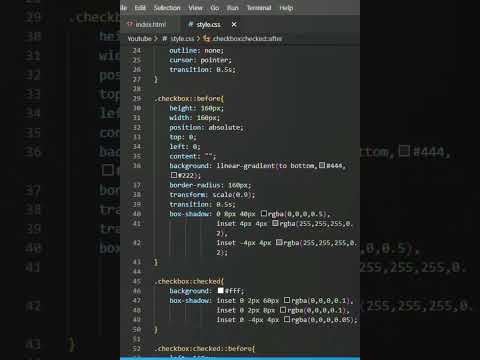The image size is (480, 360).
Task: Click 'transition: 0.5s;' on line 39
Action: [x=202, y=204]
